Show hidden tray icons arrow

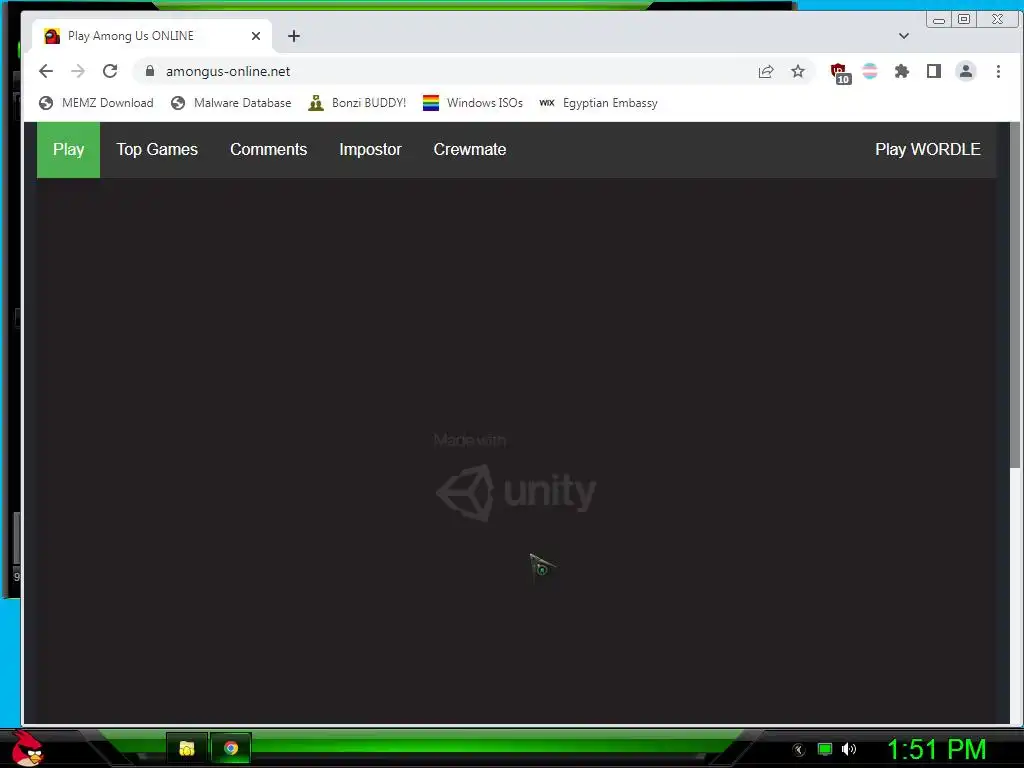coord(799,750)
